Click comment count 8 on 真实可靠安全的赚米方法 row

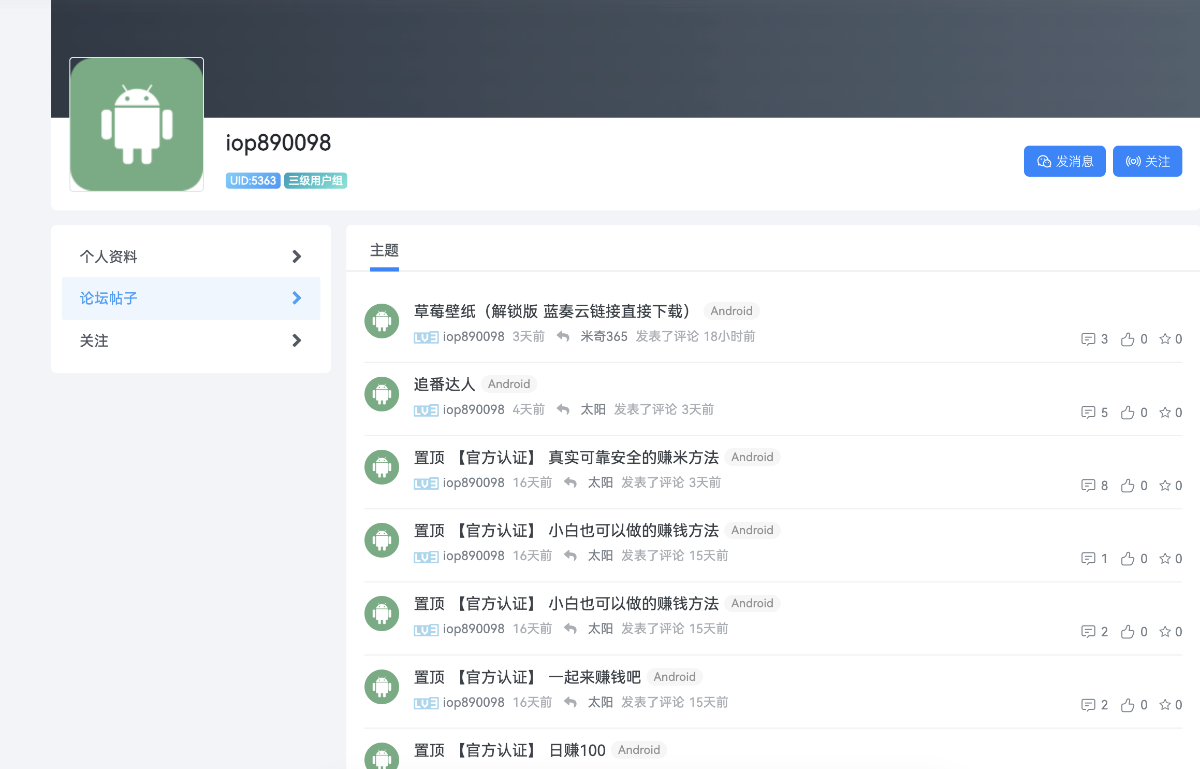tap(1104, 486)
